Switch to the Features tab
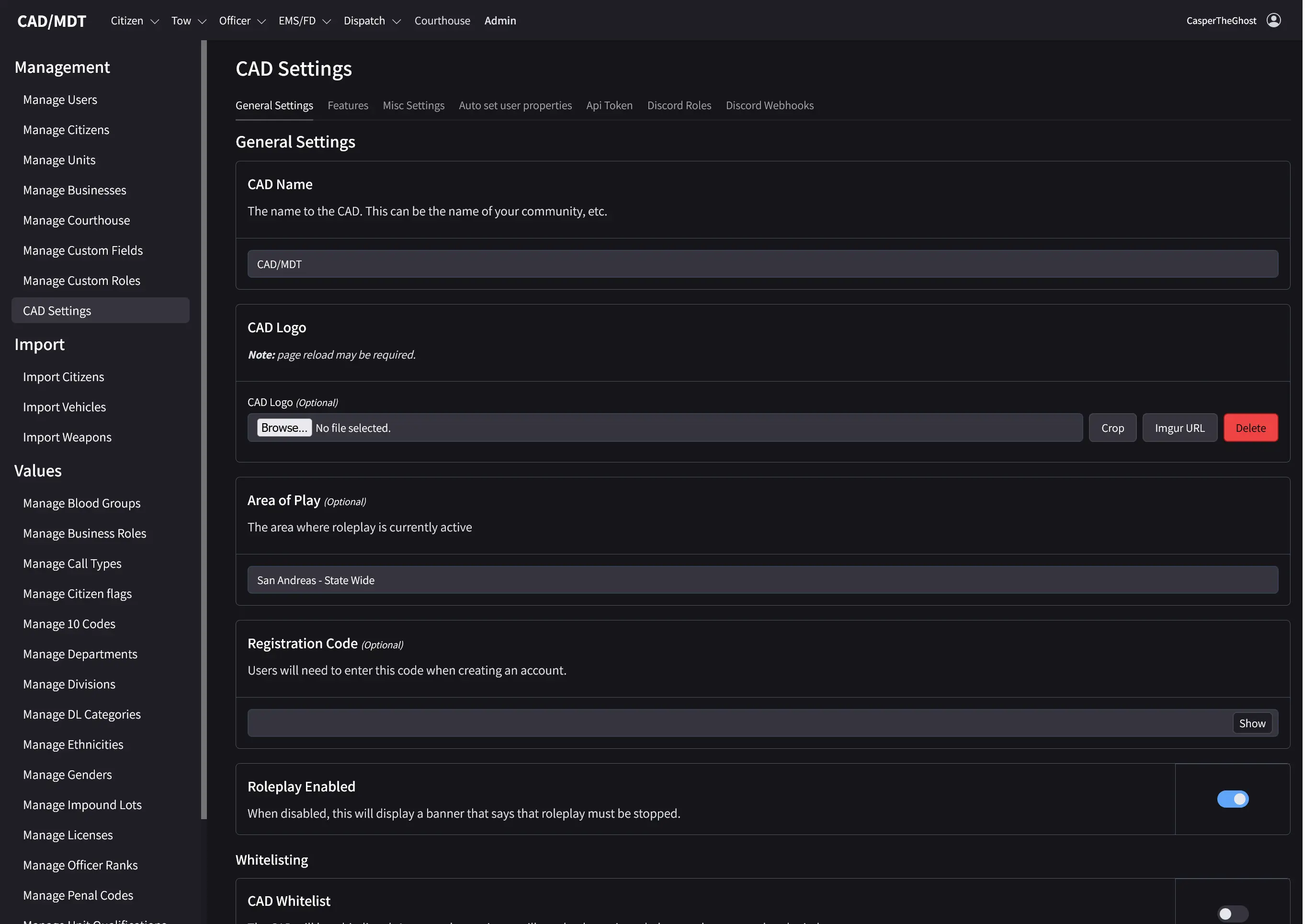Image resolution: width=1315 pixels, height=924 pixels. pos(348,105)
